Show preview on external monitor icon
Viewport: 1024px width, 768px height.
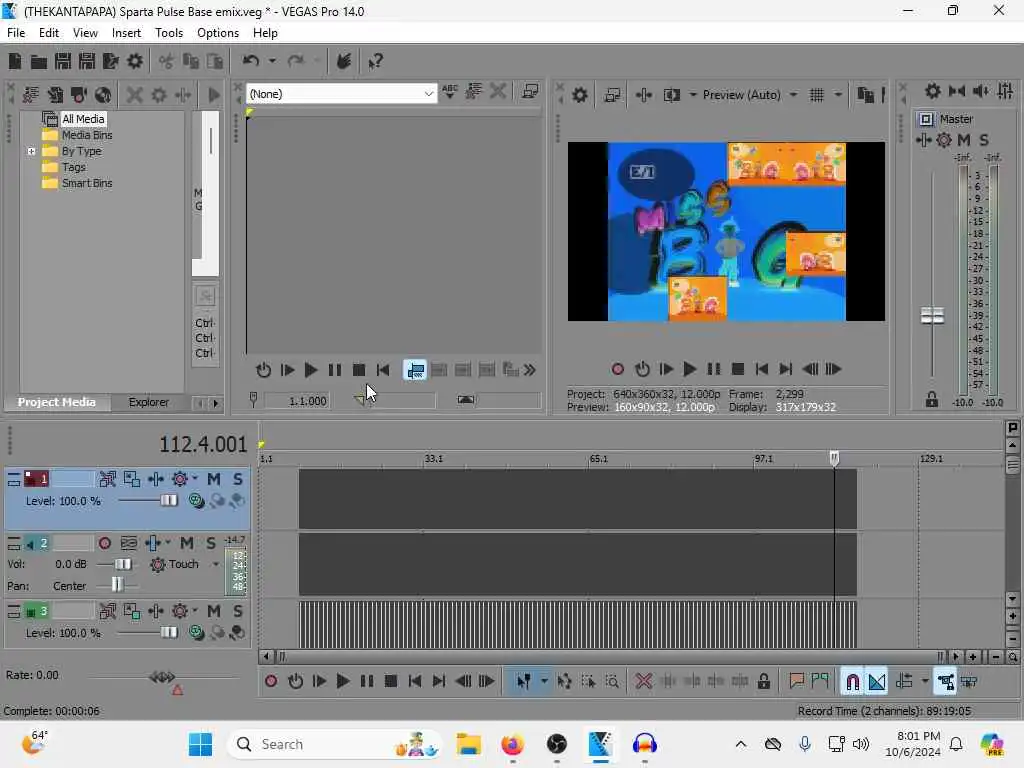(612, 95)
